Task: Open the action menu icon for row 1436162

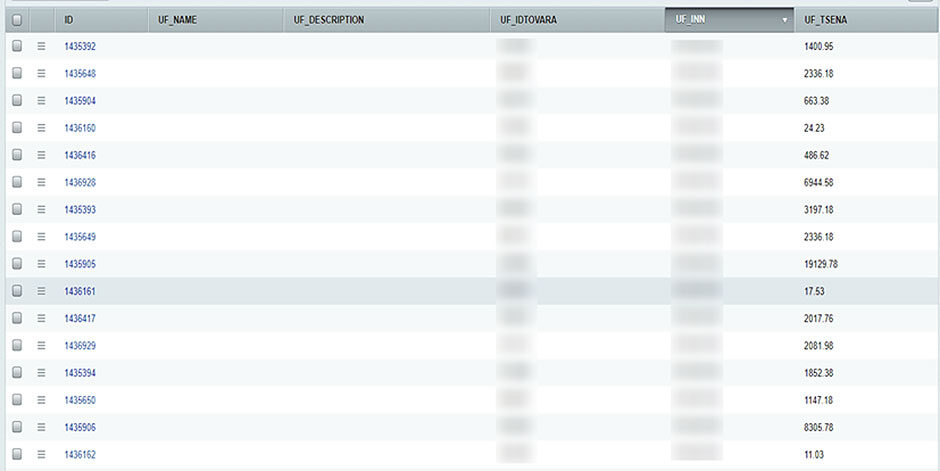Action: (41, 454)
